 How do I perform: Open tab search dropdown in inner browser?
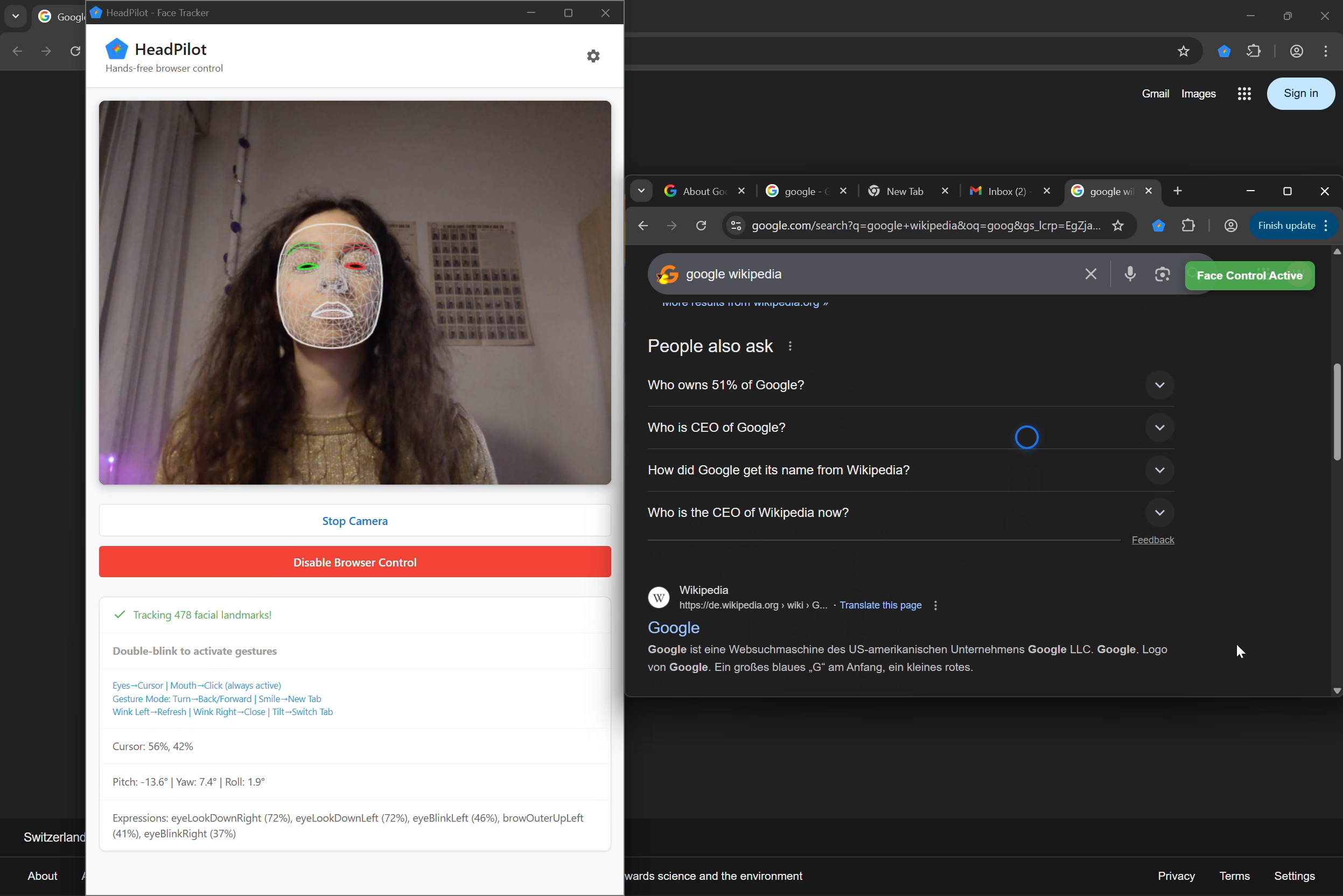click(x=641, y=191)
